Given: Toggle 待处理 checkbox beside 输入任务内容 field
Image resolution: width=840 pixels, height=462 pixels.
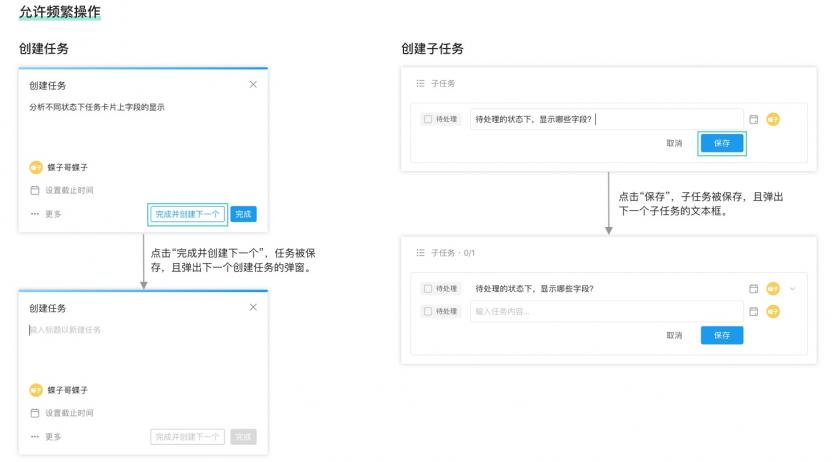Looking at the screenshot, I should (x=428, y=311).
